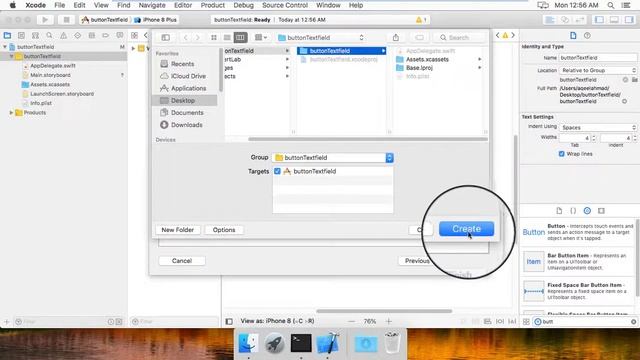
Task: Click the Run button in Xcode toolbar
Action: (45, 20)
